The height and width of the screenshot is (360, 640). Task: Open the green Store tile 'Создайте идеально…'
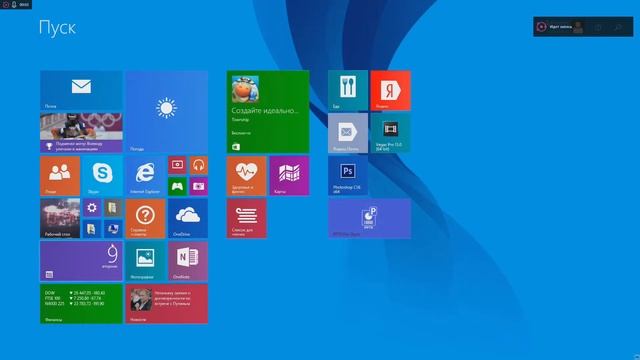[268, 112]
